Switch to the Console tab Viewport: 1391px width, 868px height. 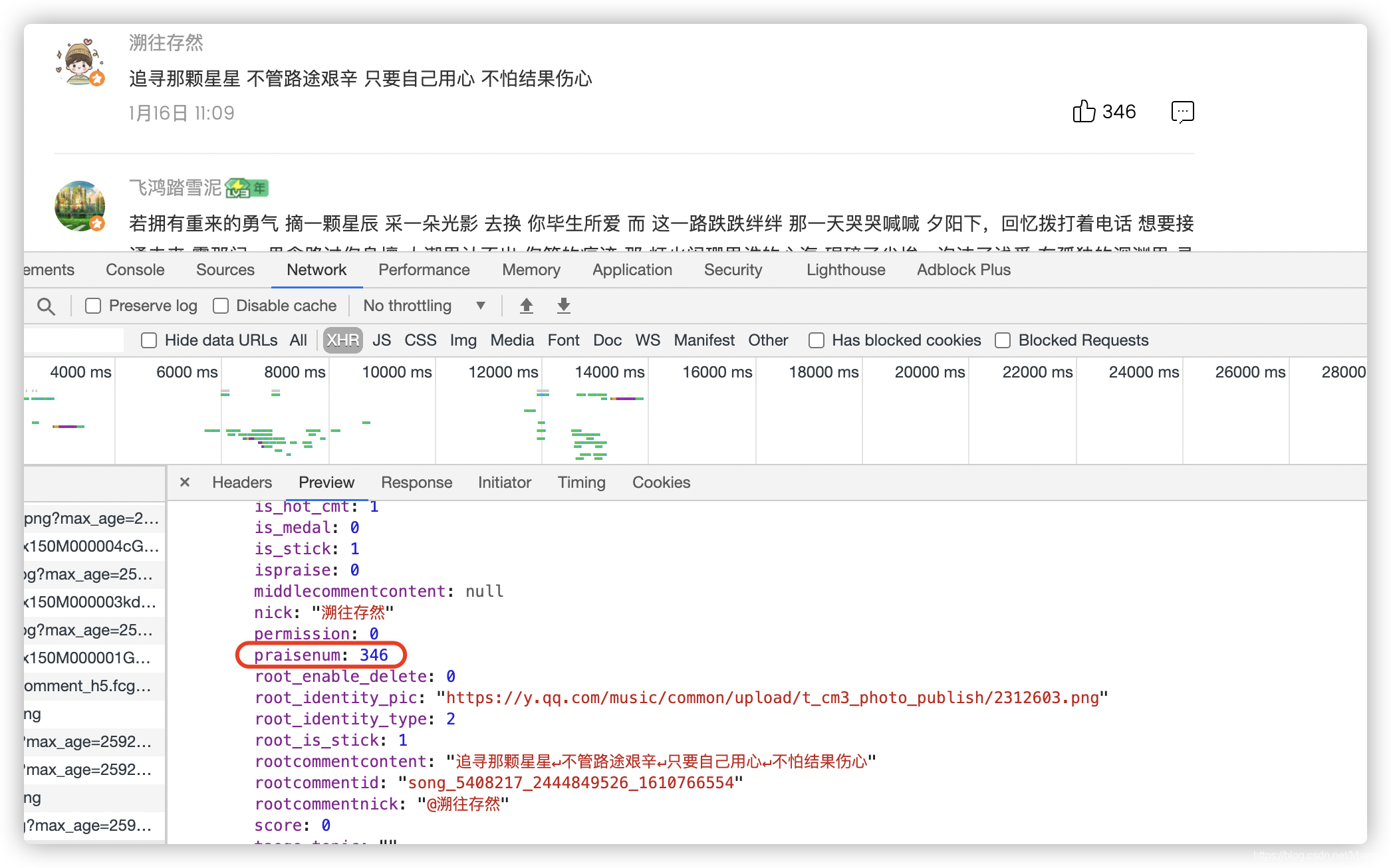pyautogui.click(x=135, y=270)
